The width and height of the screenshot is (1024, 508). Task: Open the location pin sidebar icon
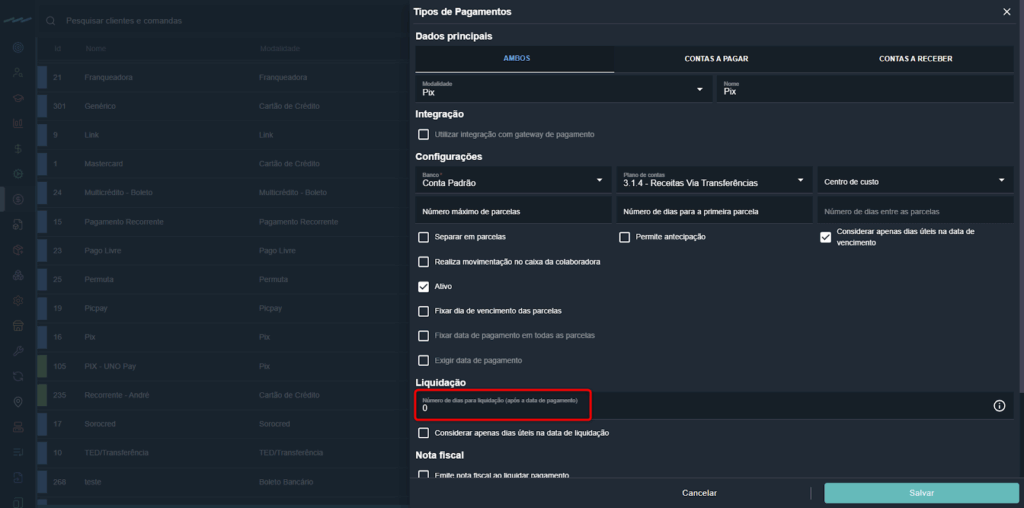click(18, 402)
